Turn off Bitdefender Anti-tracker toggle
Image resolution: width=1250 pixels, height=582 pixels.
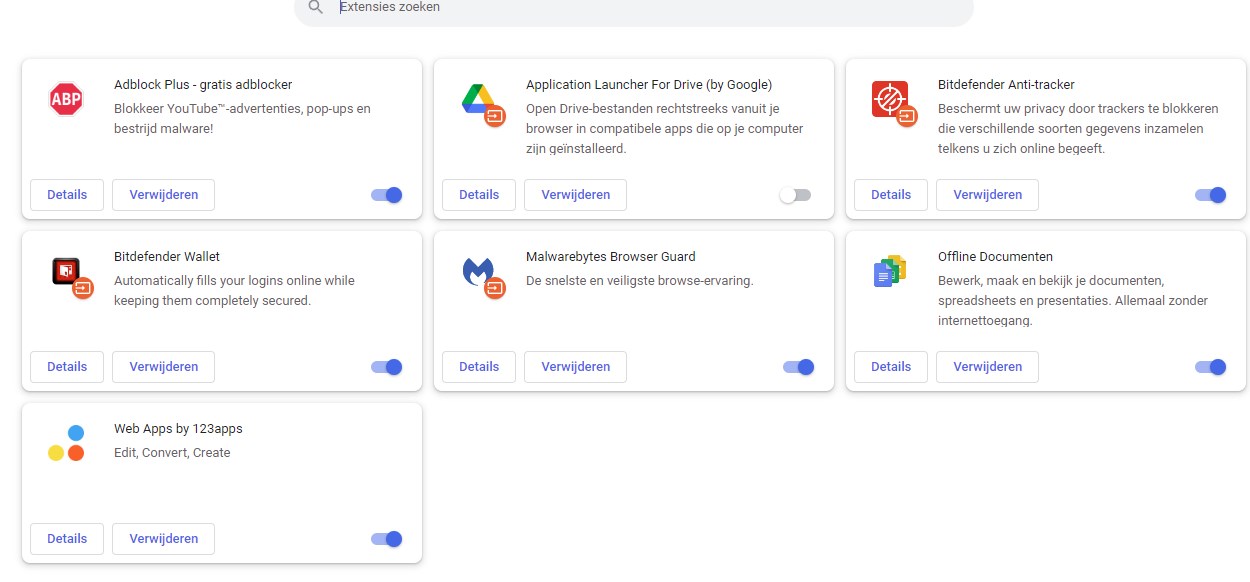coord(1210,195)
